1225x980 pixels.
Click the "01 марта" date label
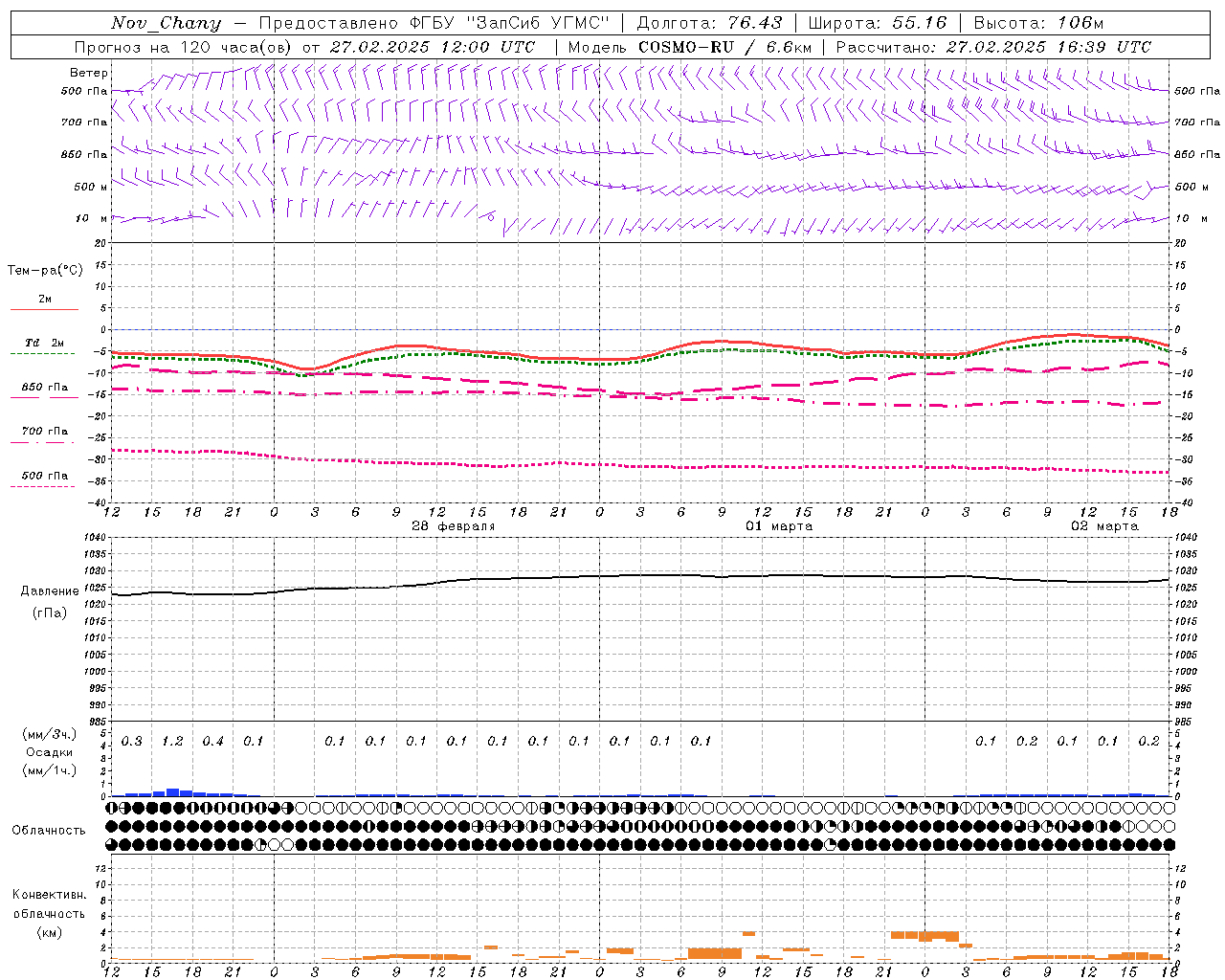tap(779, 526)
